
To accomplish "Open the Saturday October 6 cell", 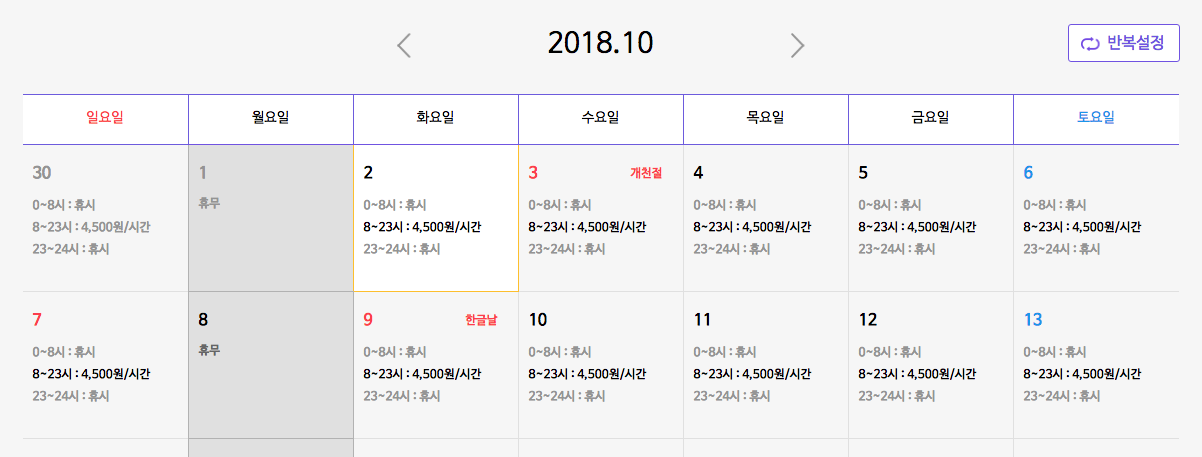I will click(x=1096, y=218).
